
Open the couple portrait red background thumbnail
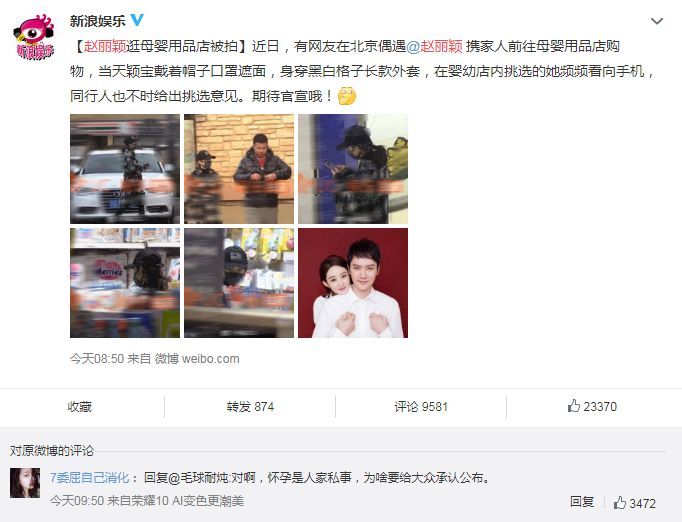coord(353,283)
